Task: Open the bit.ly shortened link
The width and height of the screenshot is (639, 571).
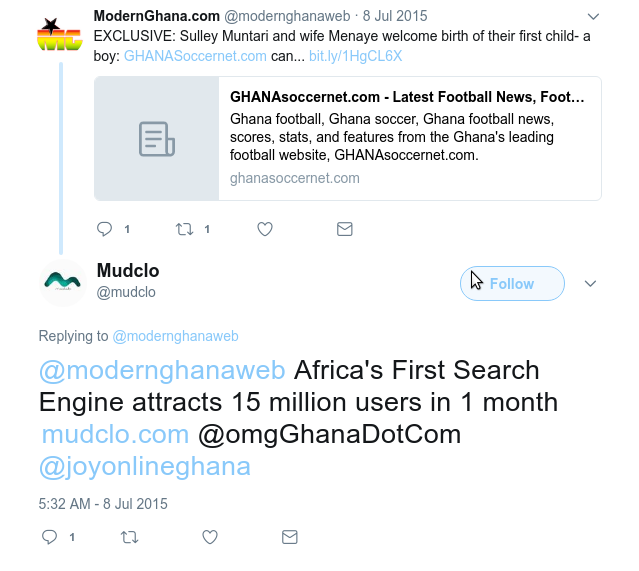Action: click(355, 56)
